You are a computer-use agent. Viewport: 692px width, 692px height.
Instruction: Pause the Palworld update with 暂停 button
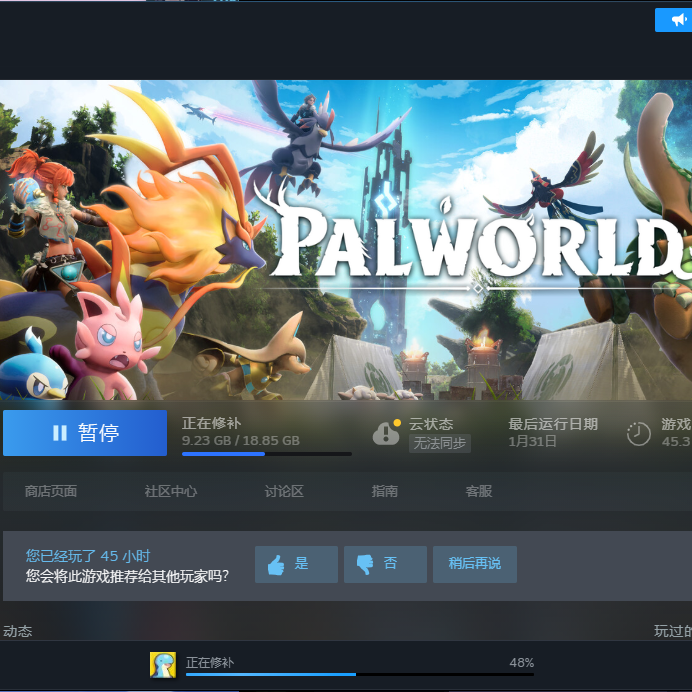[x=85, y=433]
